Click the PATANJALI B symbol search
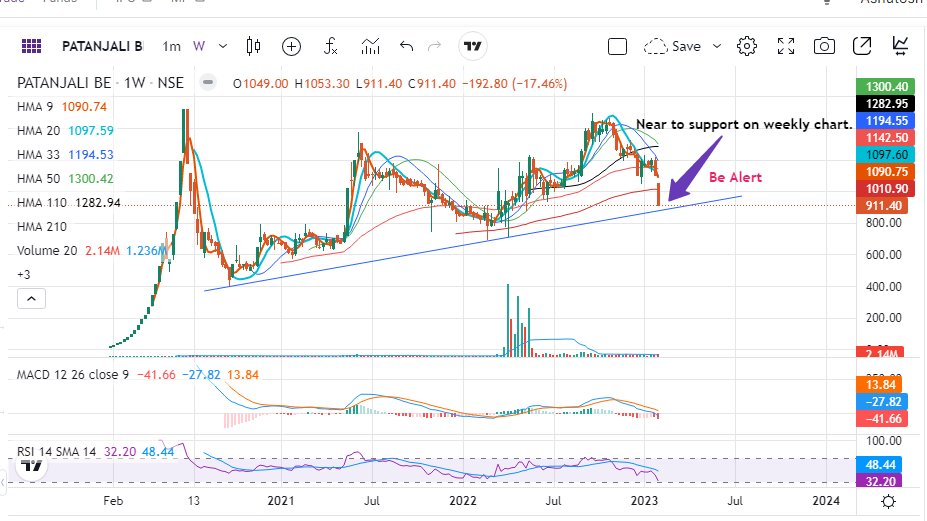 tap(102, 46)
